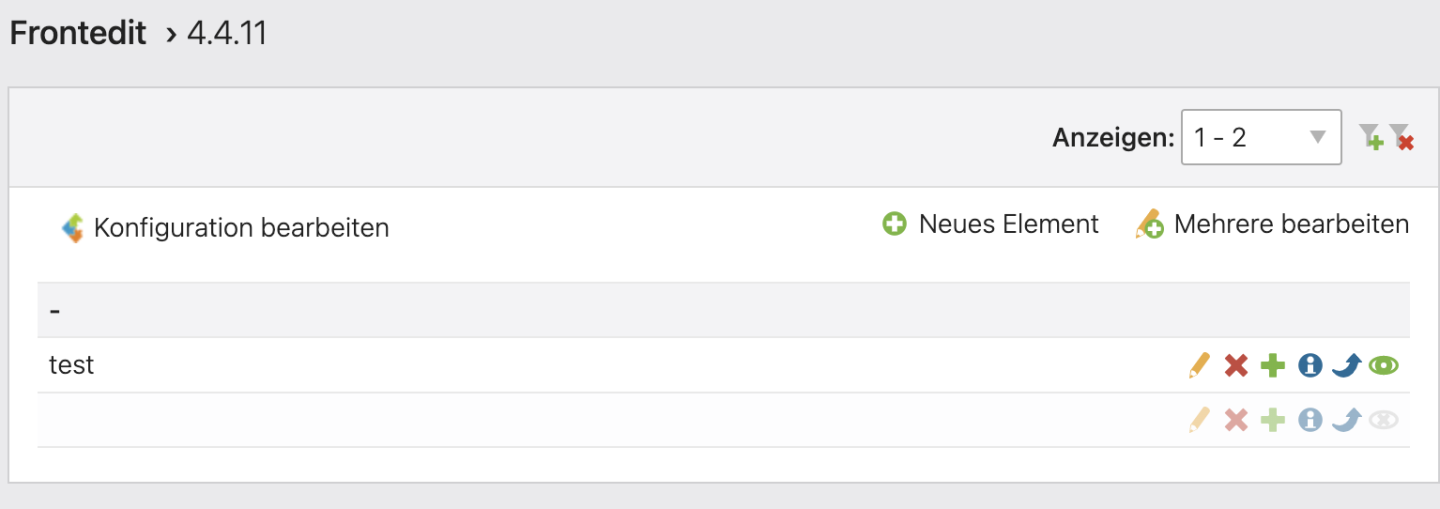The image size is (1440, 509).
Task: Show info details for the test element
Action: (x=1310, y=366)
